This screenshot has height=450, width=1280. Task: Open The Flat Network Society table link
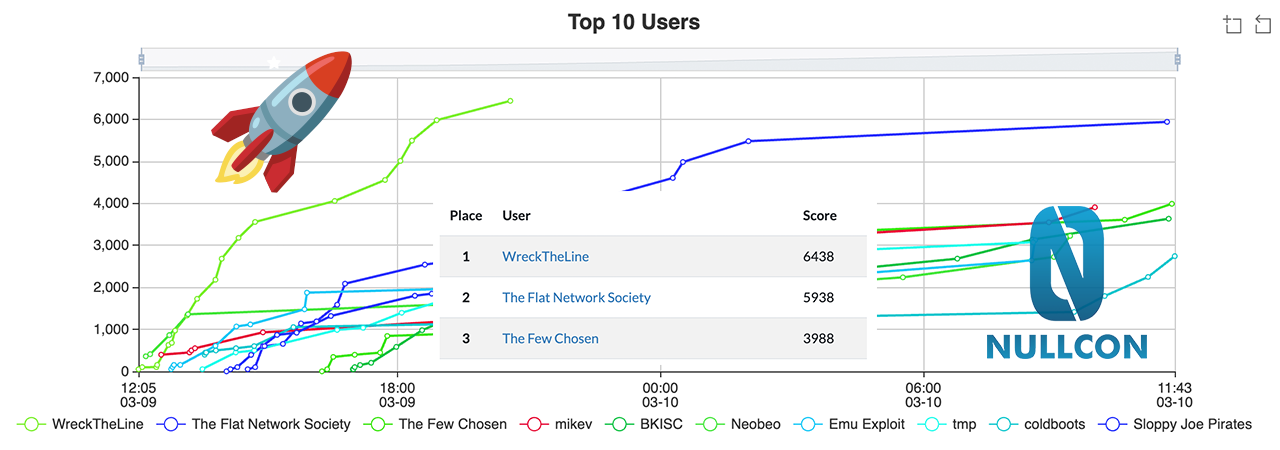[x=576, y=298]
